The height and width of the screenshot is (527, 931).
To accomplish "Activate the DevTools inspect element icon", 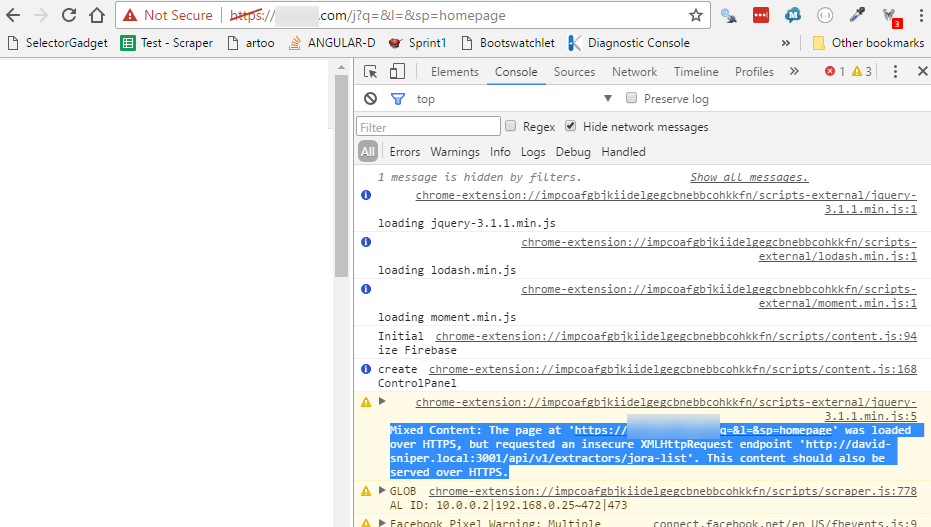I will (370, 72).
